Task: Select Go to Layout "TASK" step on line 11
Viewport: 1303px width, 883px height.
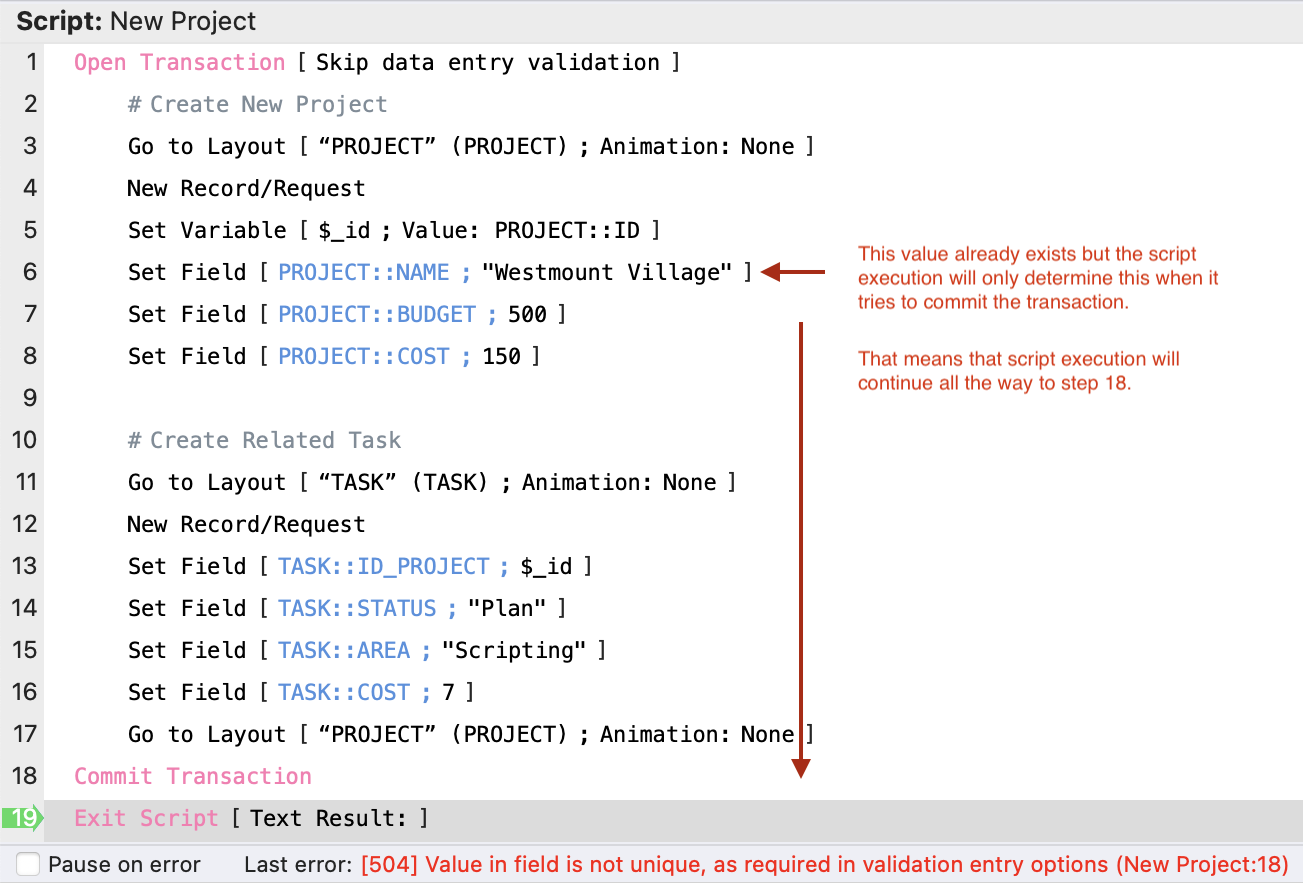Action: point(431,482)
